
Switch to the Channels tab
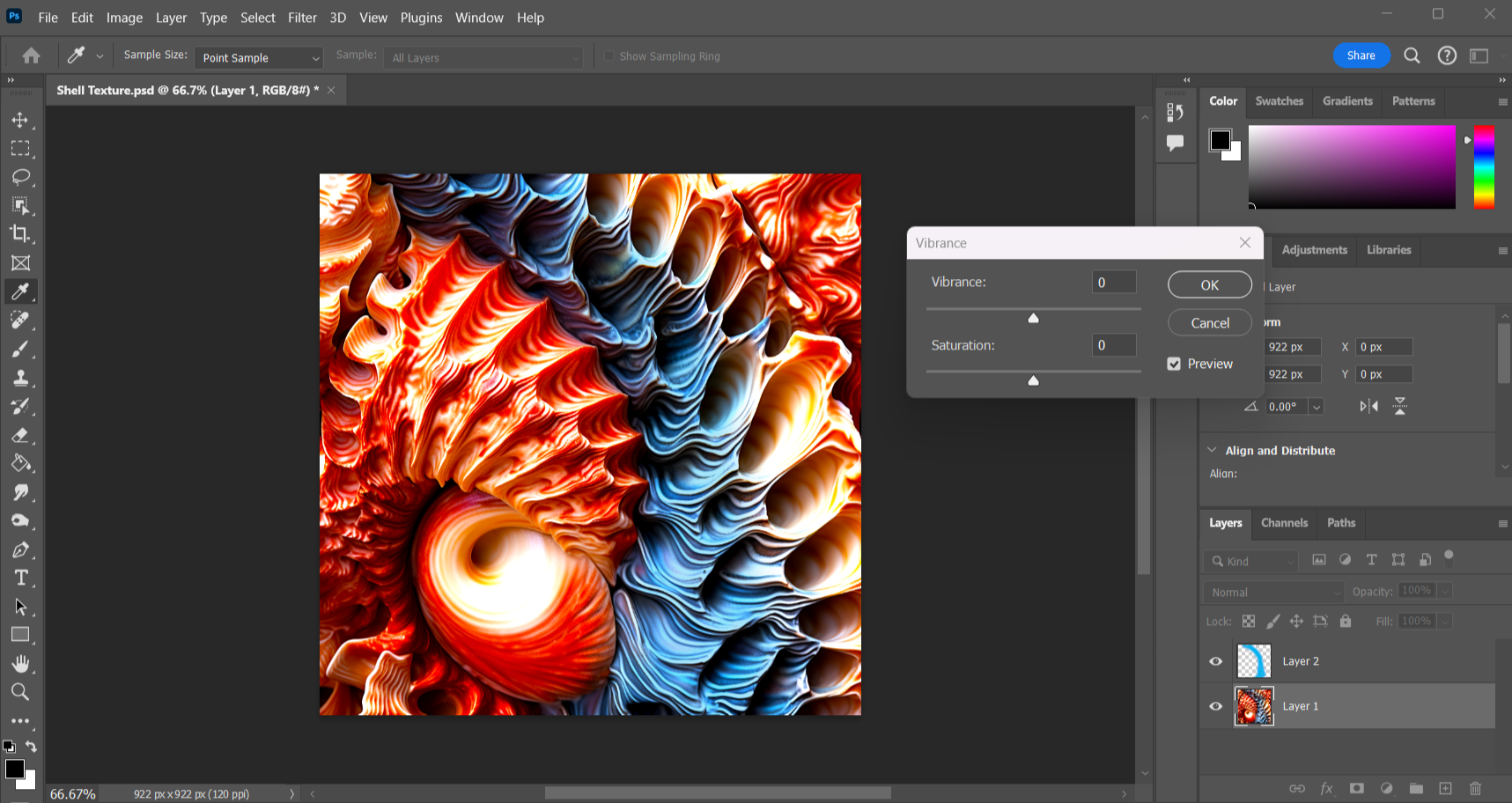coord(1284,523)
